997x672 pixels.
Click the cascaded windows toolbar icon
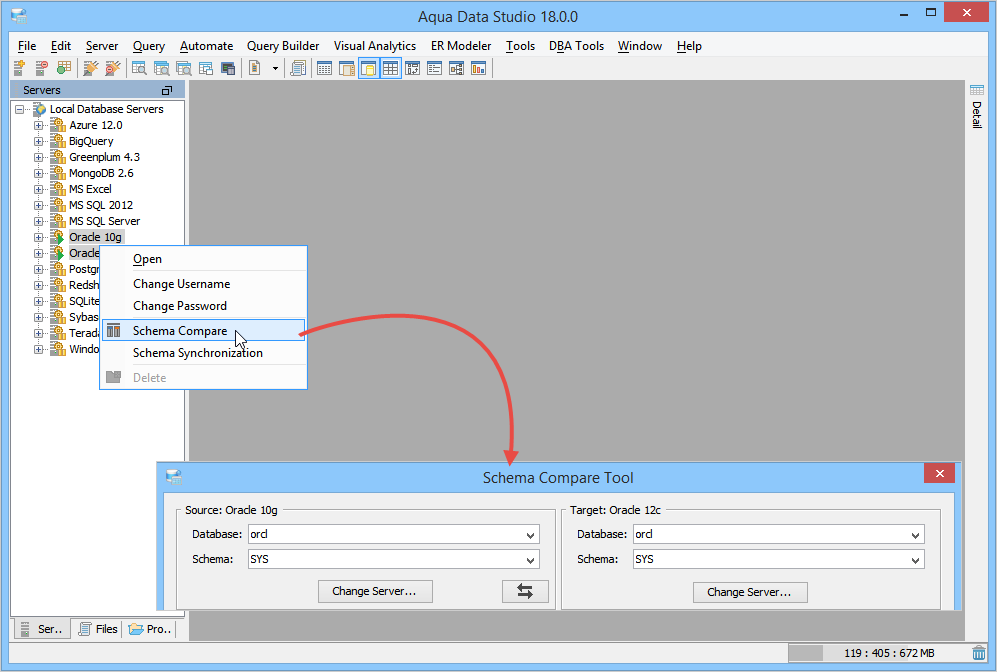(x=206, y=68)
